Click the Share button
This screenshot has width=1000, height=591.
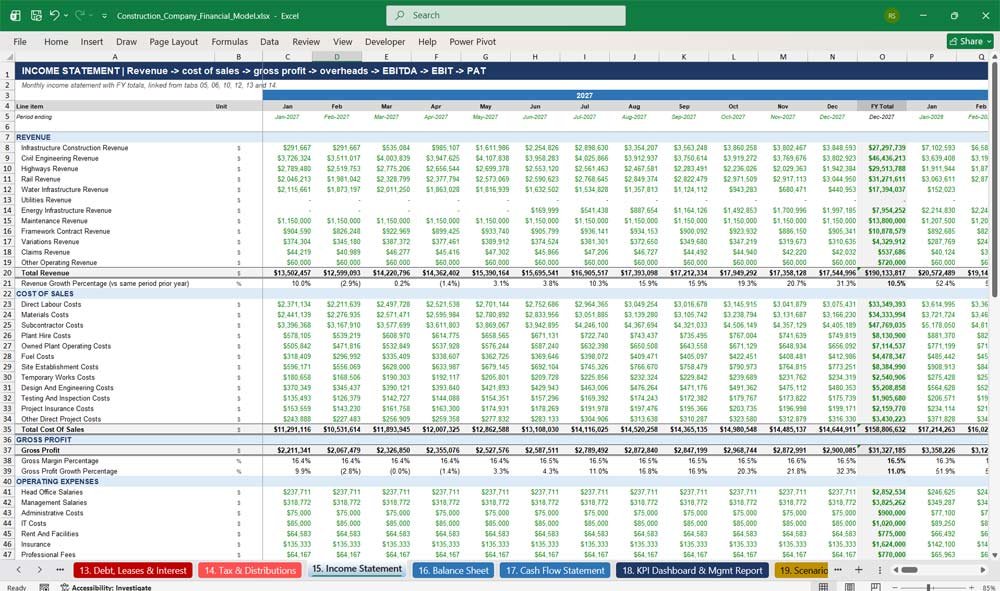[x=970, y=41]
